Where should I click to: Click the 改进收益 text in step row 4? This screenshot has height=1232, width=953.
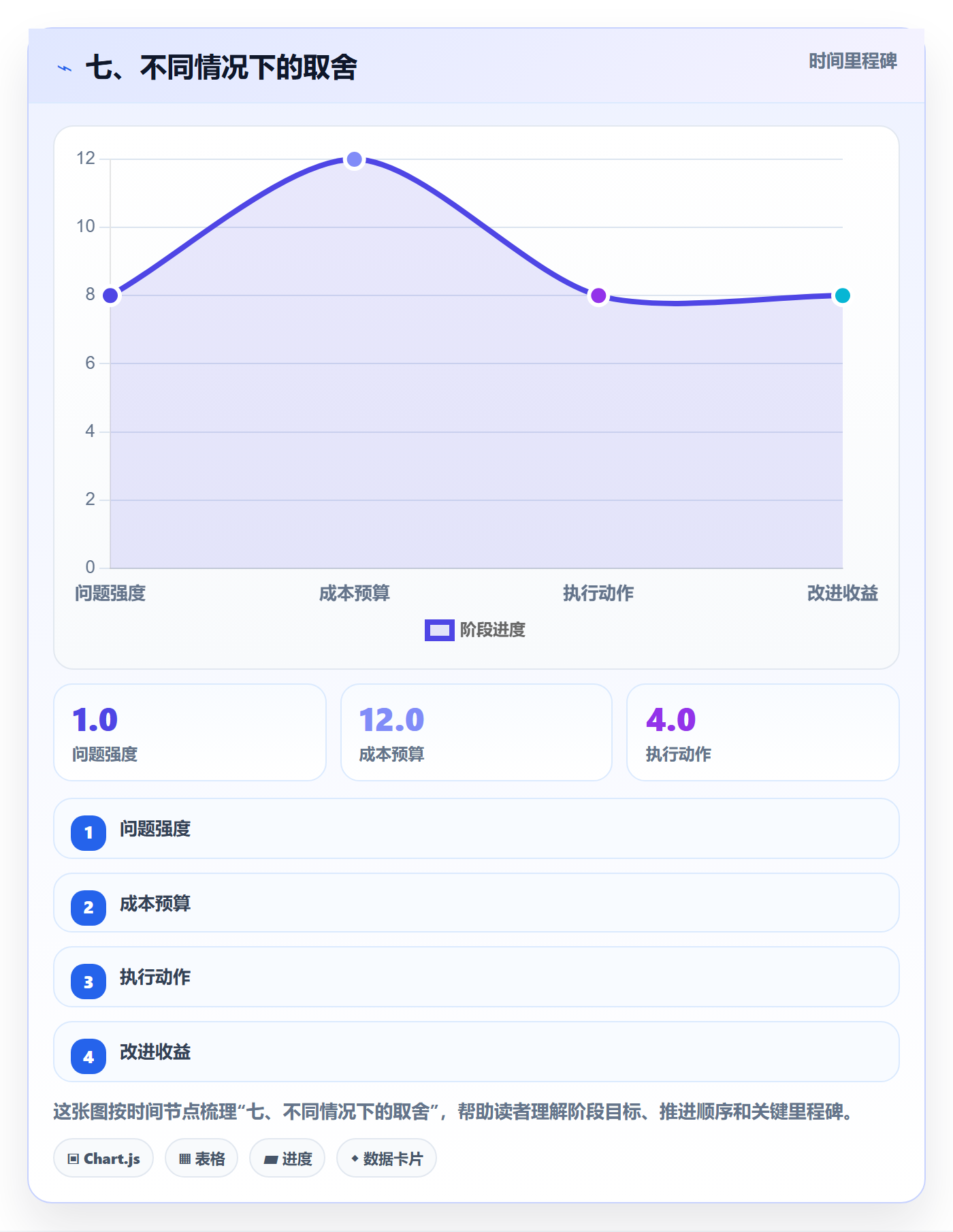[155, 1052]
